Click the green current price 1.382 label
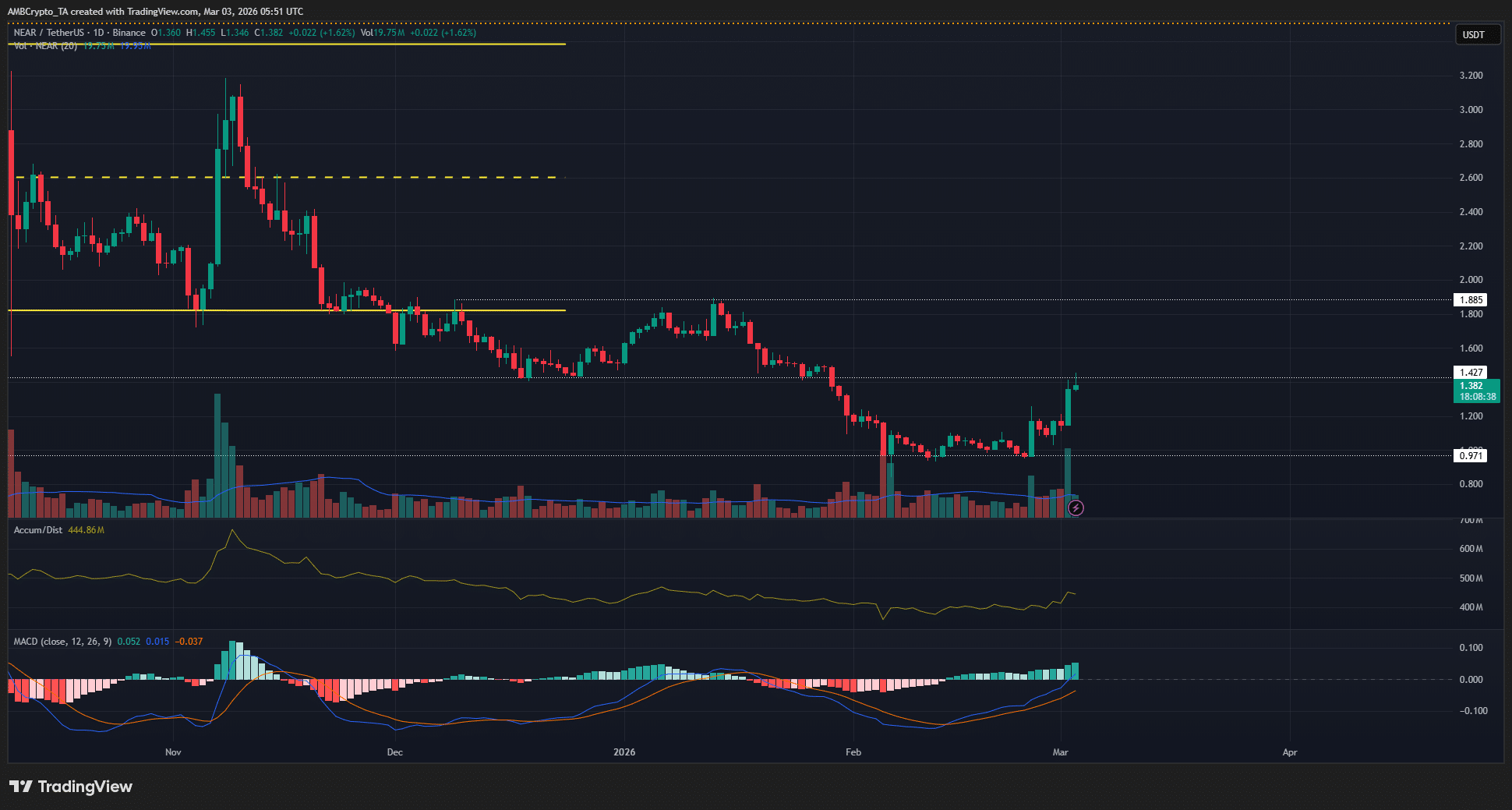Screen dimensions: 1512x810 pos(1475,391)
